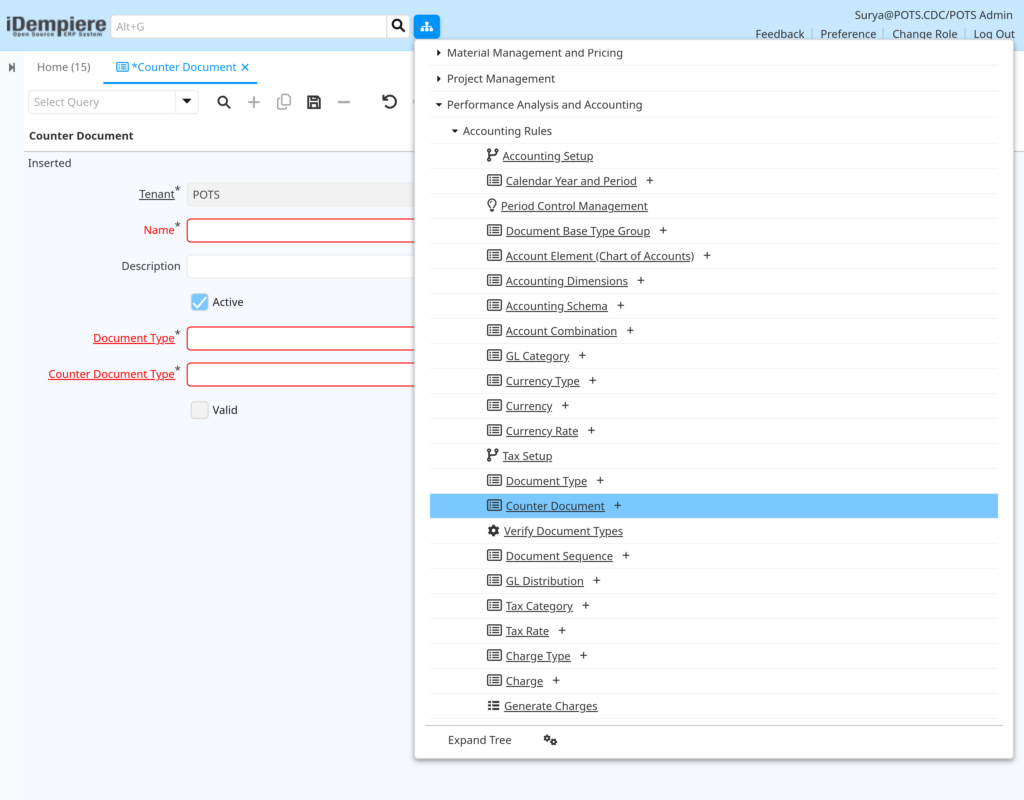Toggle the Valid checkbox
The height and width of the screenshot is (800, 1024).
(200, 410)
